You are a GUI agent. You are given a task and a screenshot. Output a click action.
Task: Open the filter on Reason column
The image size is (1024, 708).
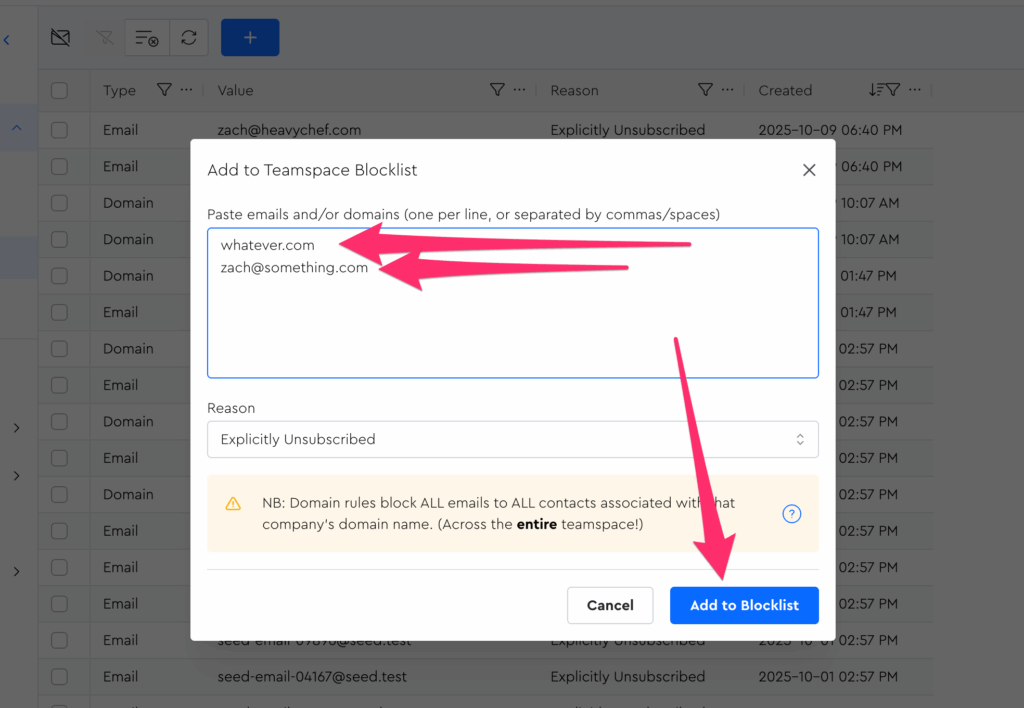tap(705, 90)
